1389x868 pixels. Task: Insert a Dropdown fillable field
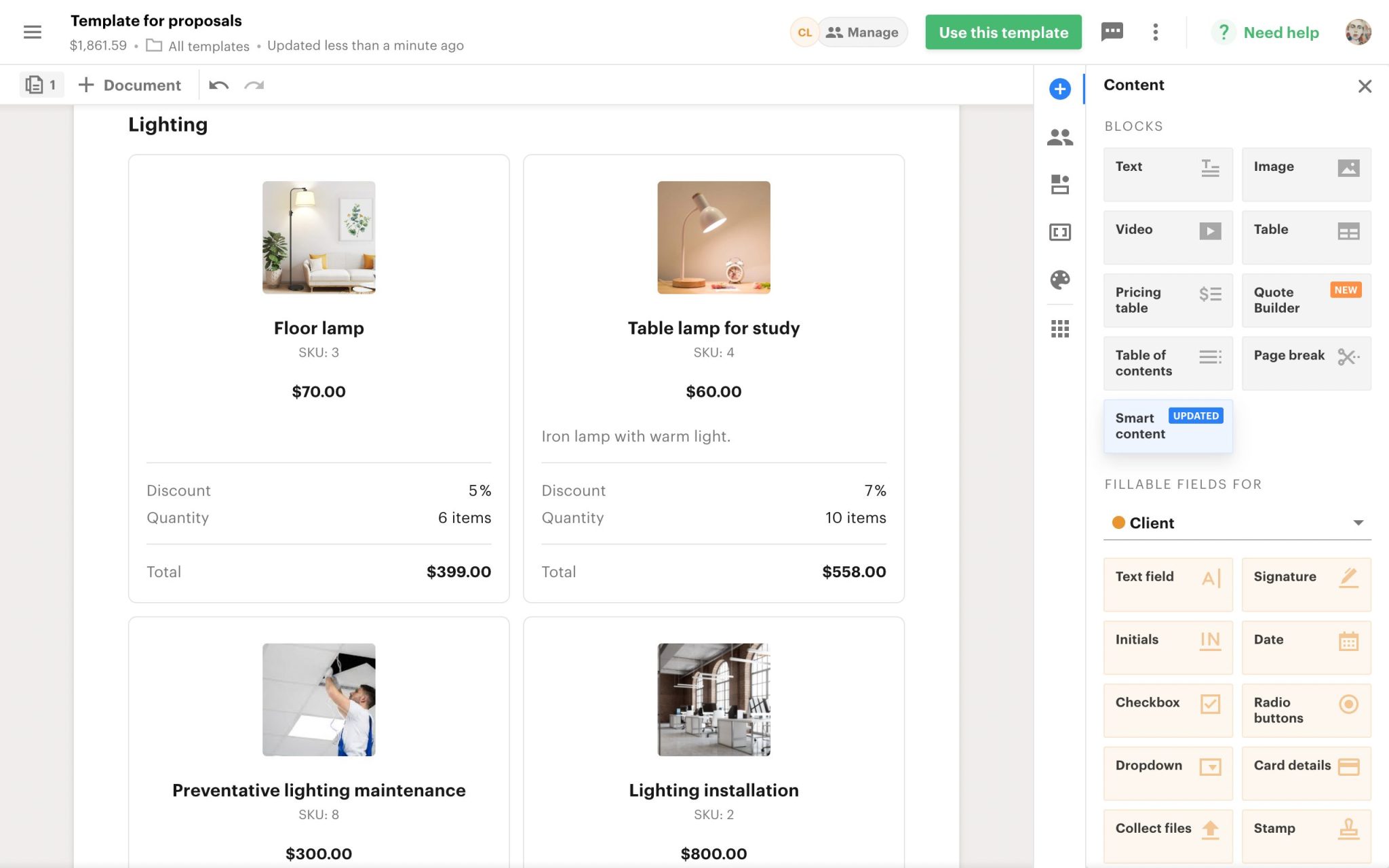click(x=1168, y=773)
